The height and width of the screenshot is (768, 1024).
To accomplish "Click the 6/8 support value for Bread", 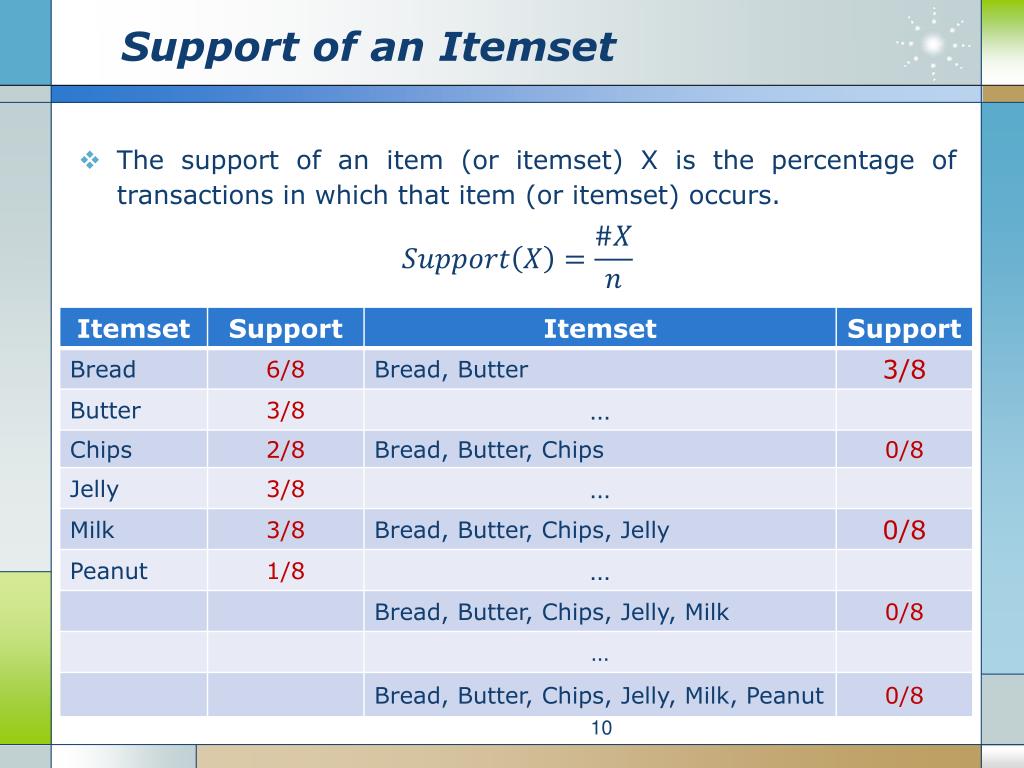I will coord(285,369).
